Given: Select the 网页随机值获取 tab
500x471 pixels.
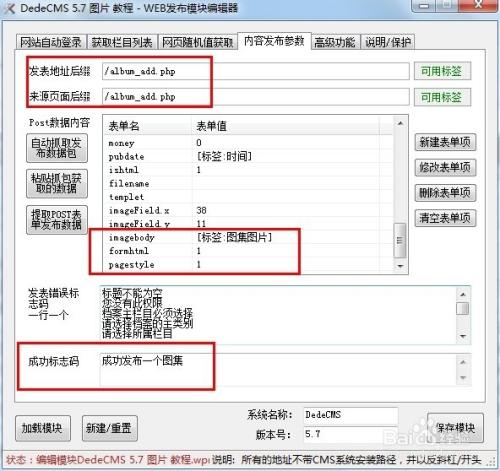Looking at the screenshot, I should coord(197,42).
